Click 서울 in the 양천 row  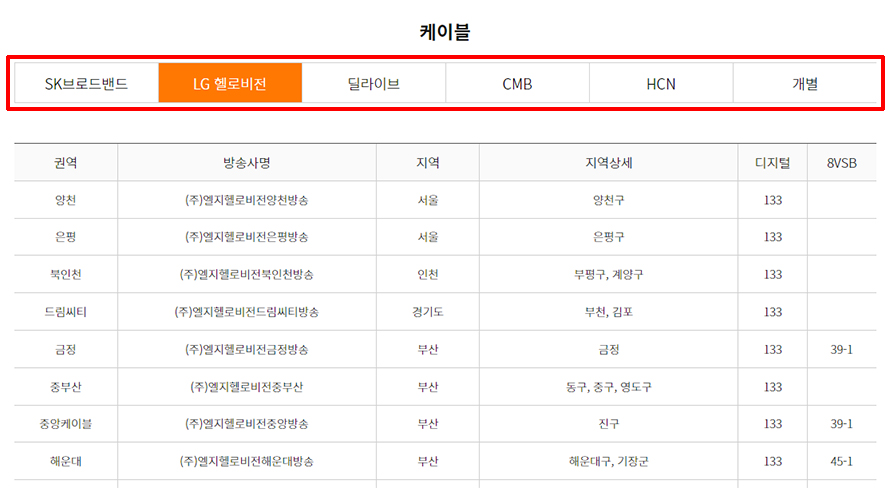tap(427, 200)
